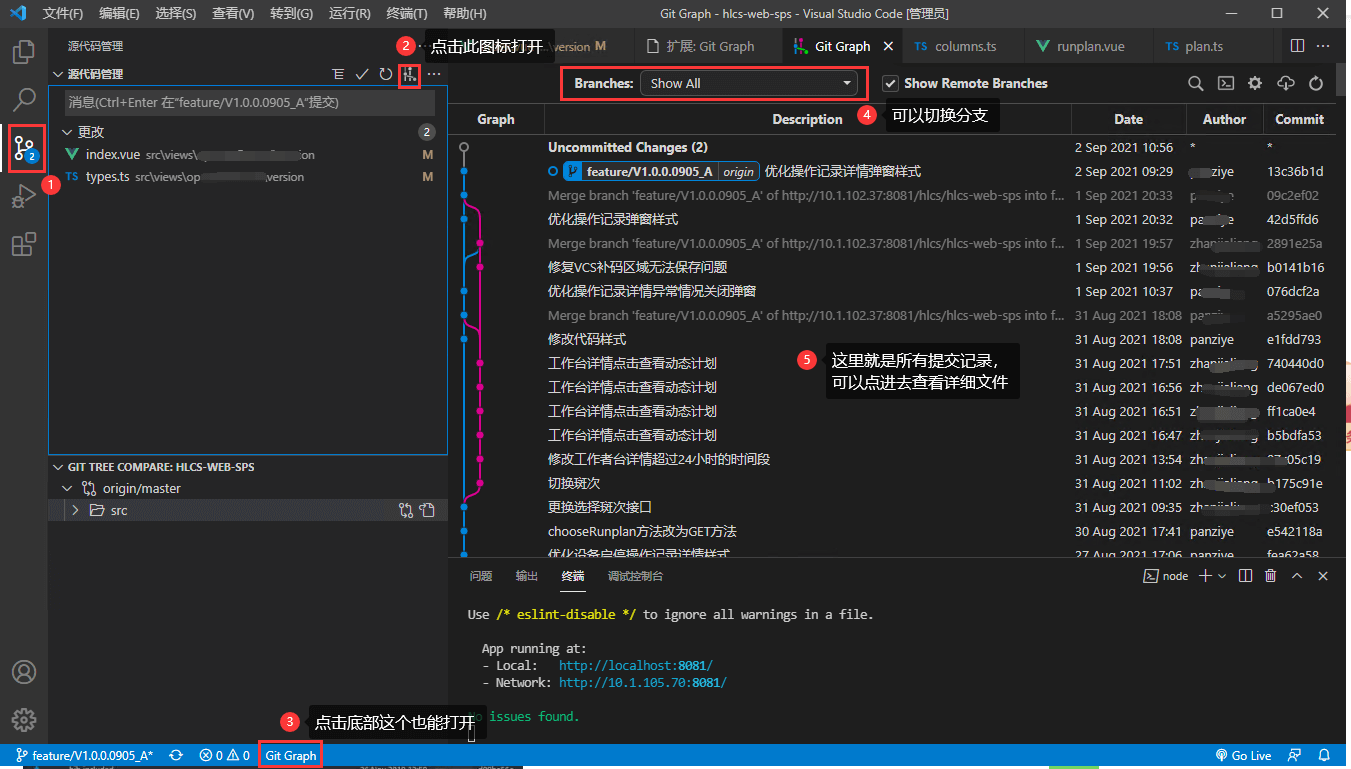Open the Manage gear in activity bar

[24, 719]
